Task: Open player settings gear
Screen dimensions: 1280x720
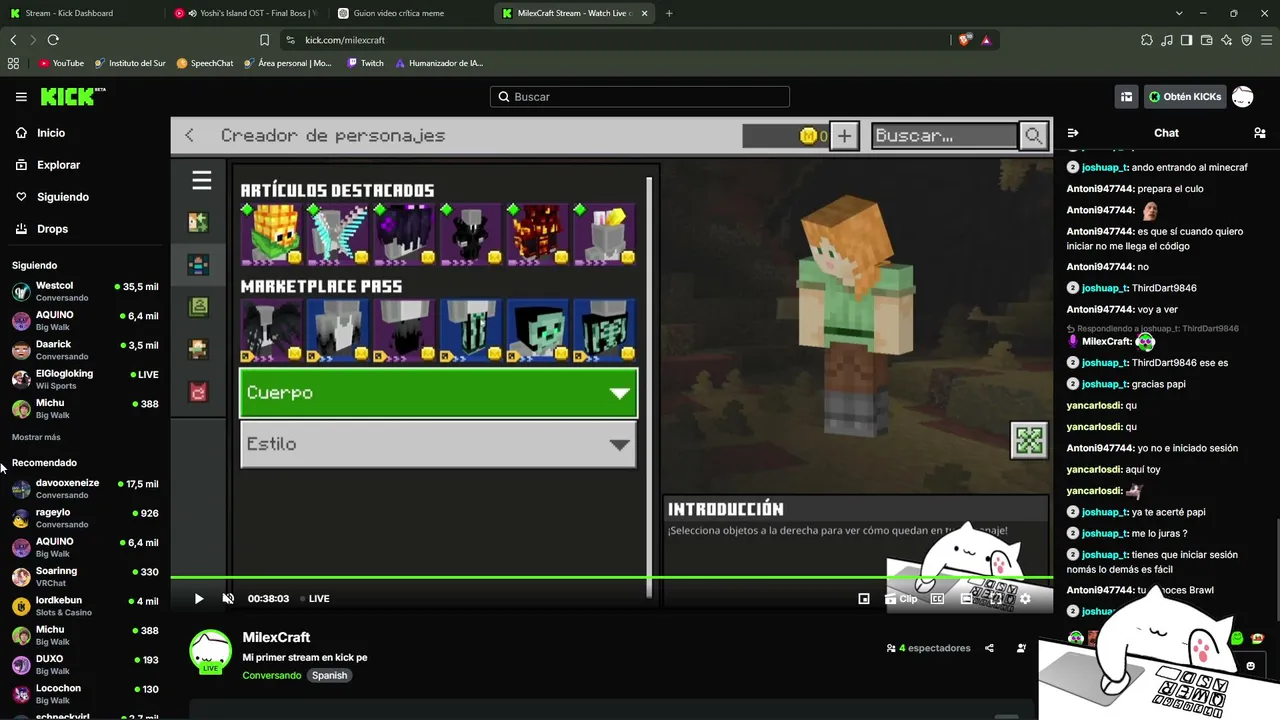Action: (x=1025, y=599)
